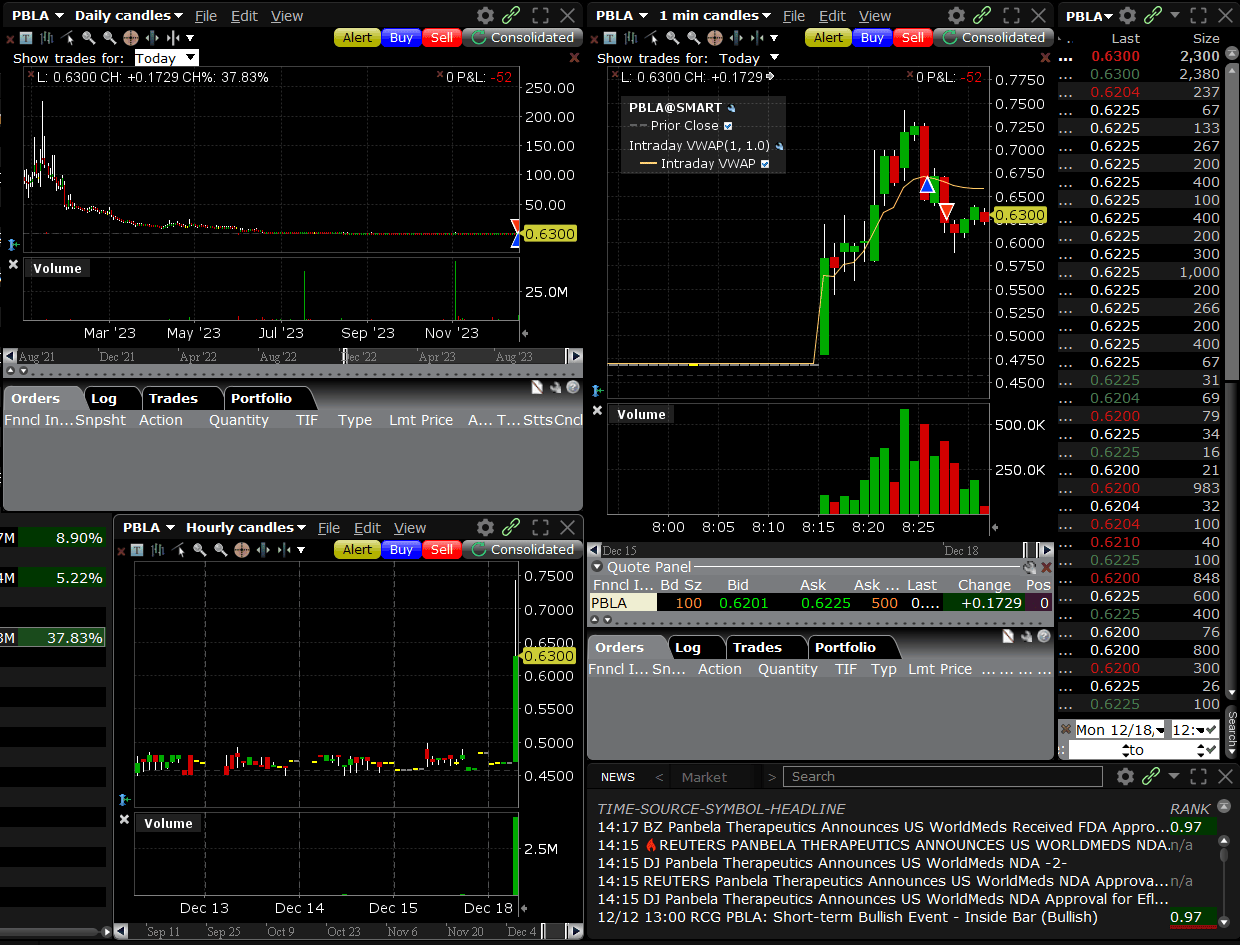Click the outward-arrows expand icon in 1 min toolbar
Viewport: 1240px width, 945px height.
click(736, 38)
